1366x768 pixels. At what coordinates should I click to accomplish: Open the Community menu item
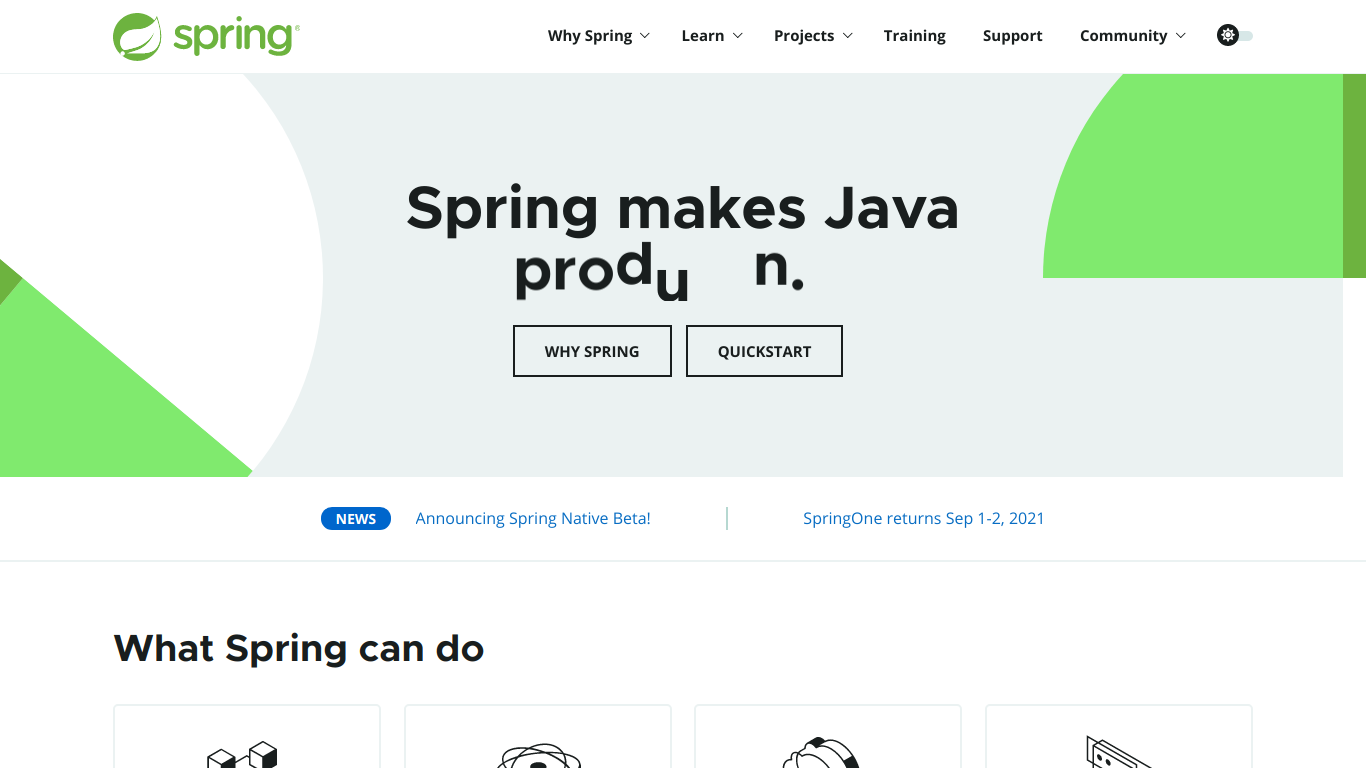(x=1124, y=36)
